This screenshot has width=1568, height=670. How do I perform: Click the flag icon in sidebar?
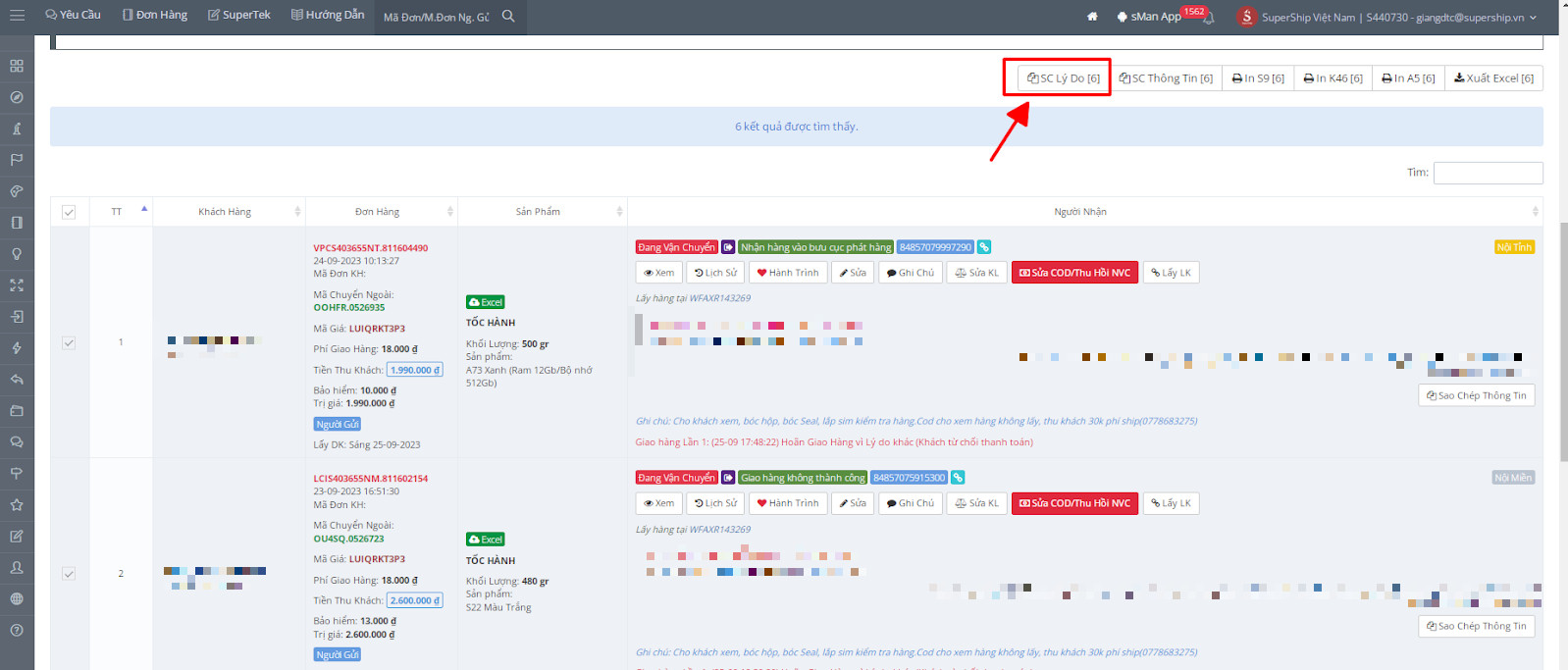[x=17, y=160]
